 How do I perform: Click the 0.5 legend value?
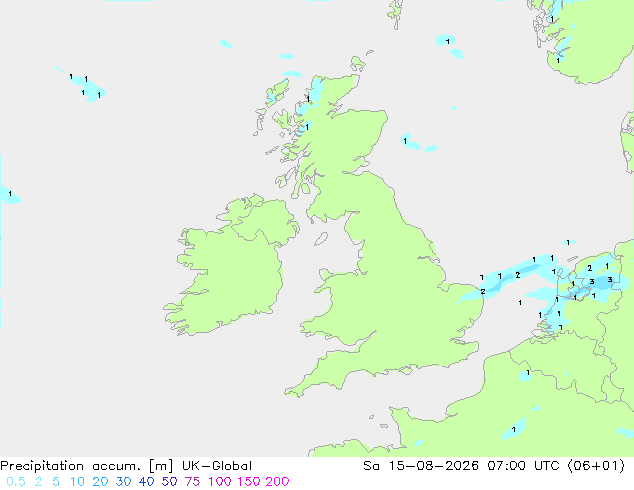[x=16, y=482]
